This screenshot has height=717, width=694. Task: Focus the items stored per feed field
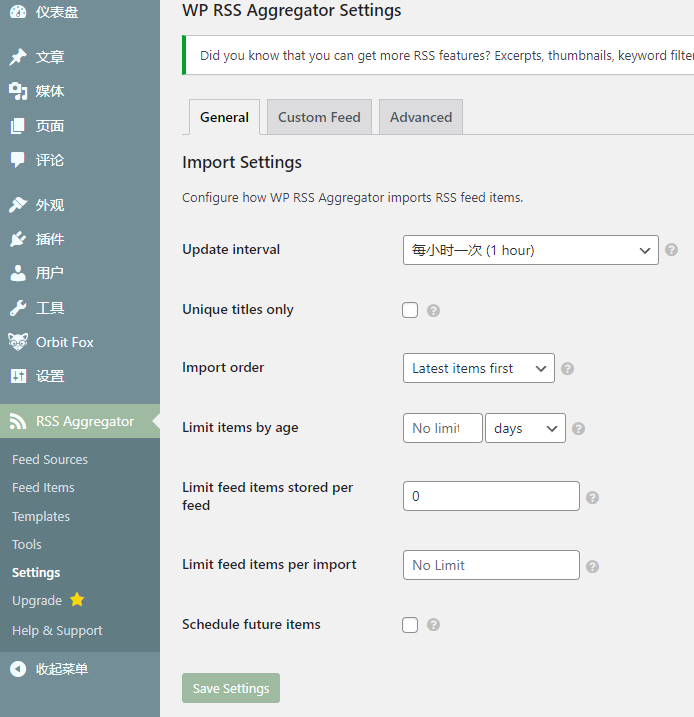(x=491, y=496)
